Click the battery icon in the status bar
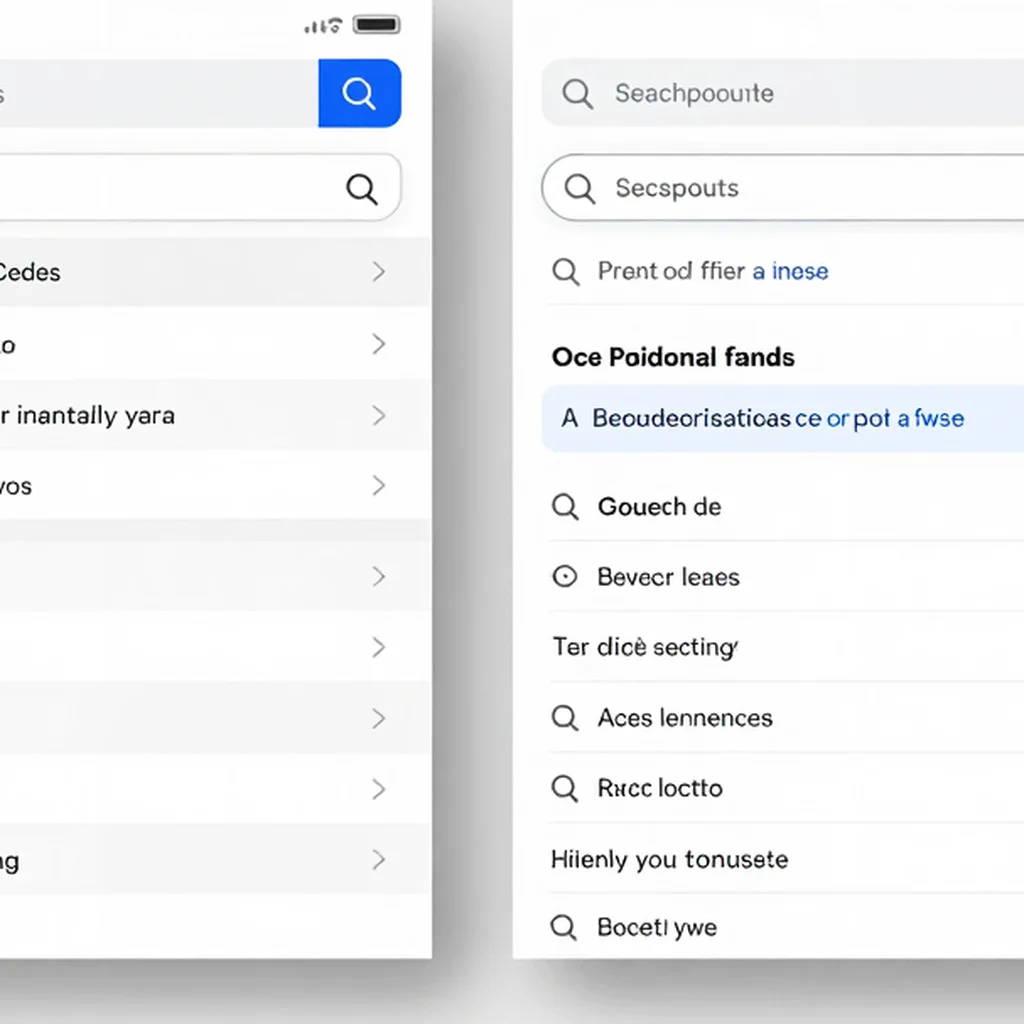The width and height of the screenshot is (1024, 1024). click(377, 25)
